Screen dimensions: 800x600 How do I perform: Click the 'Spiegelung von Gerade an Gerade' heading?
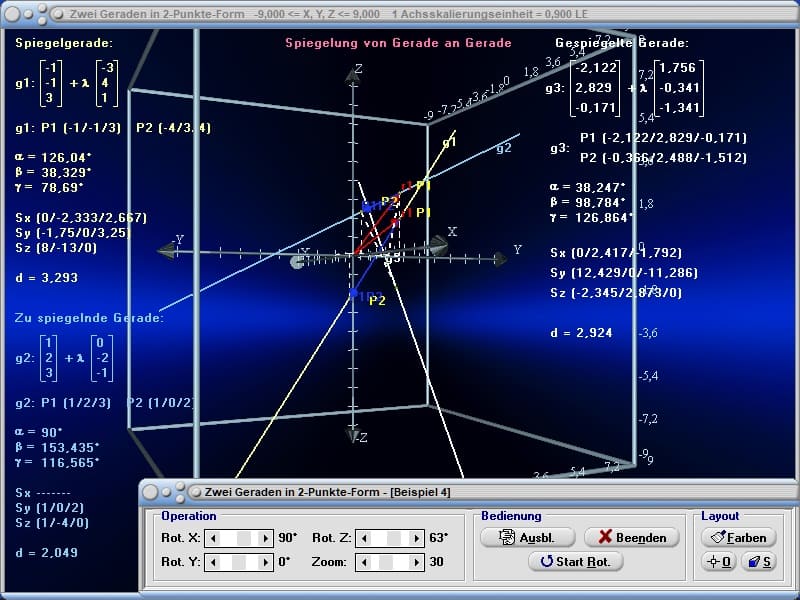click(398, 43)
